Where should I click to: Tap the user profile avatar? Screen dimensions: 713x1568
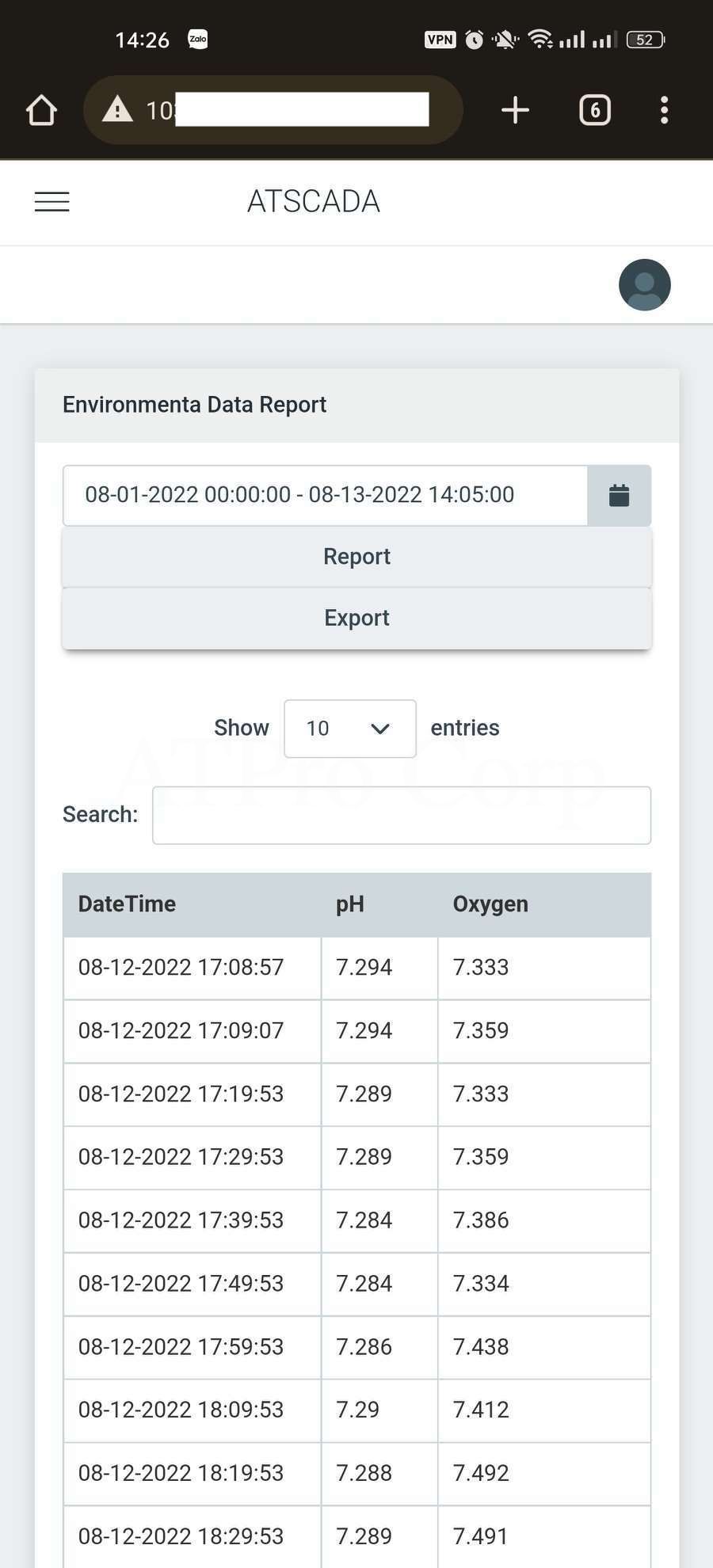coord(644,285)
